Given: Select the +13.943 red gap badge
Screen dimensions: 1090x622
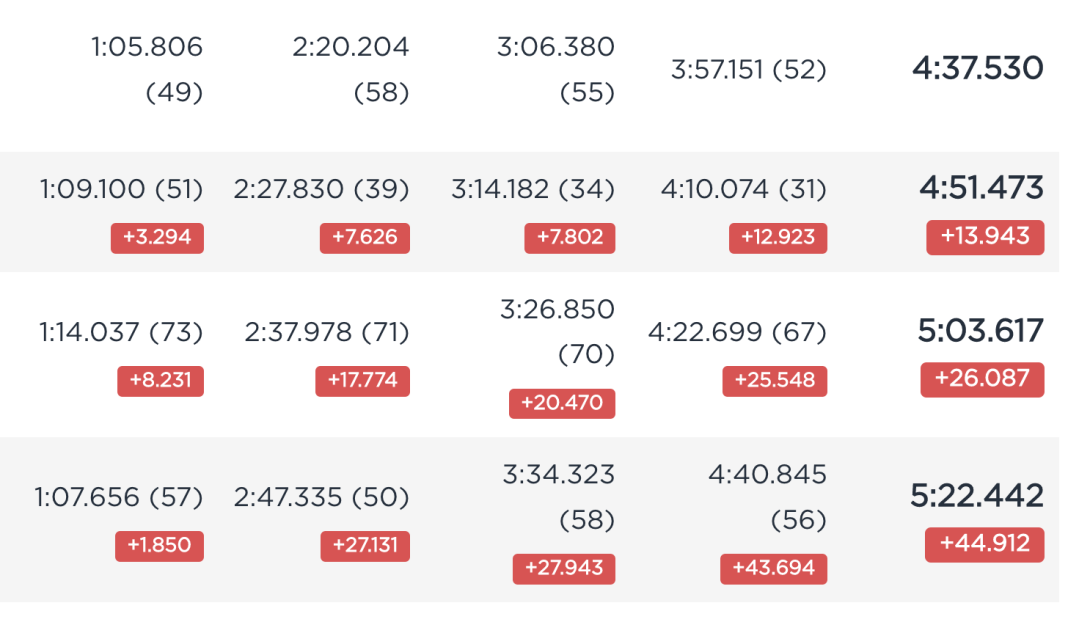Looking at the screenshot, I should (985, 237).
